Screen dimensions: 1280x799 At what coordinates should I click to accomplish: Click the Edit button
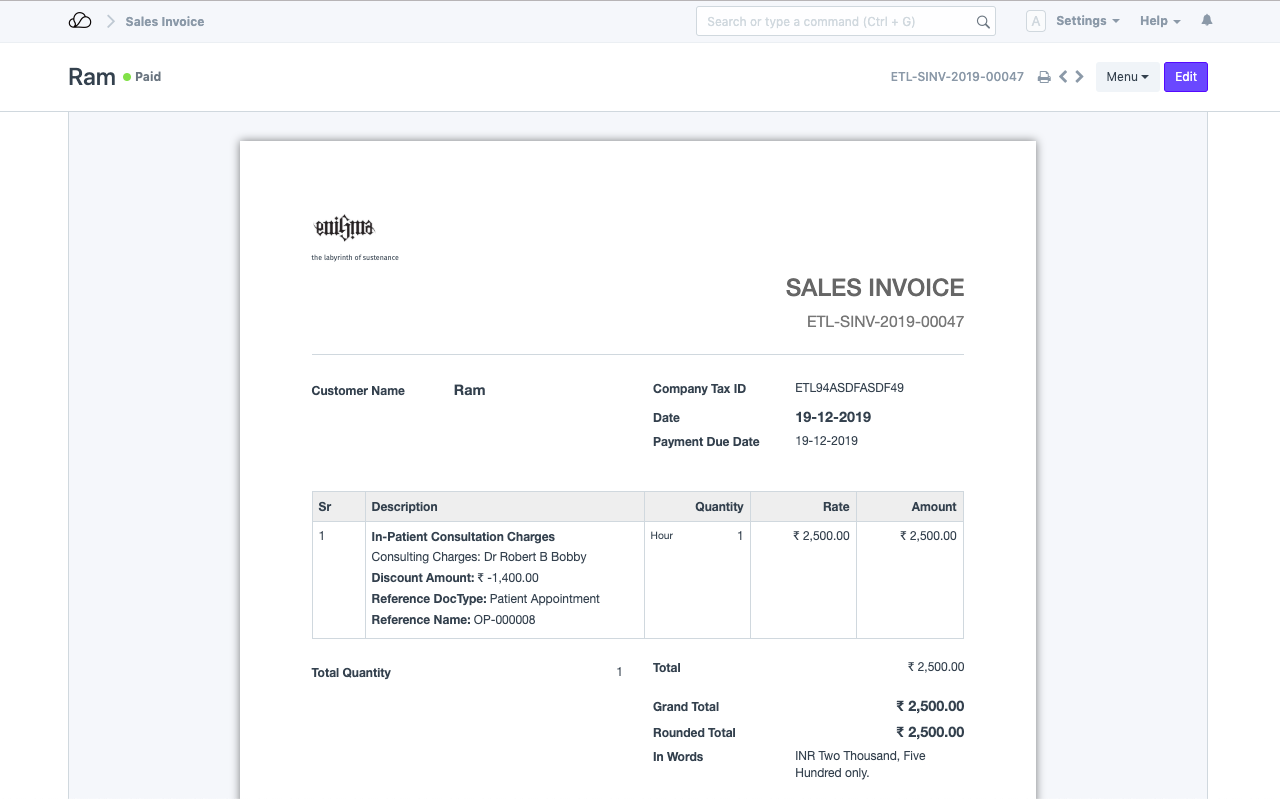(1185, 76)
